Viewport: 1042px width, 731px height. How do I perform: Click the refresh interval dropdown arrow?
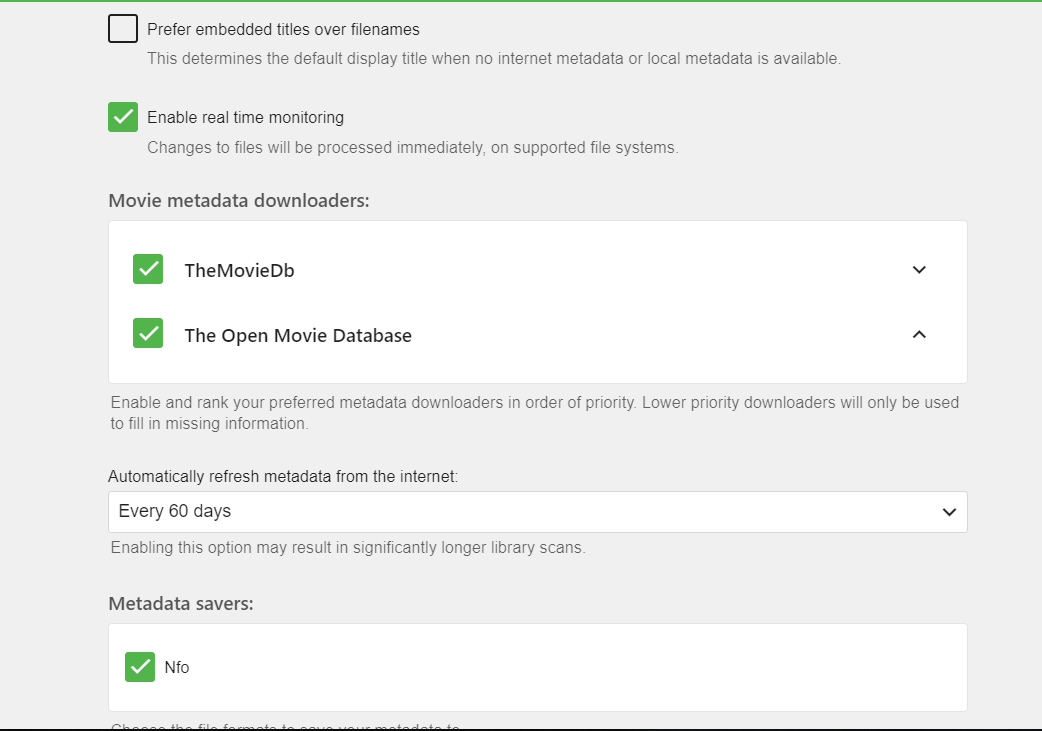click(x=949, y=512)
